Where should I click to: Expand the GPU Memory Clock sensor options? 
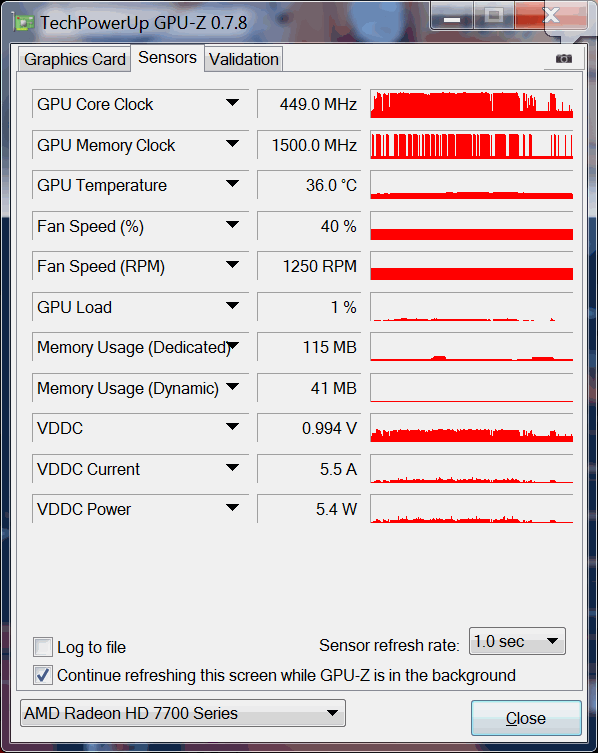click(x=232, y=144)
